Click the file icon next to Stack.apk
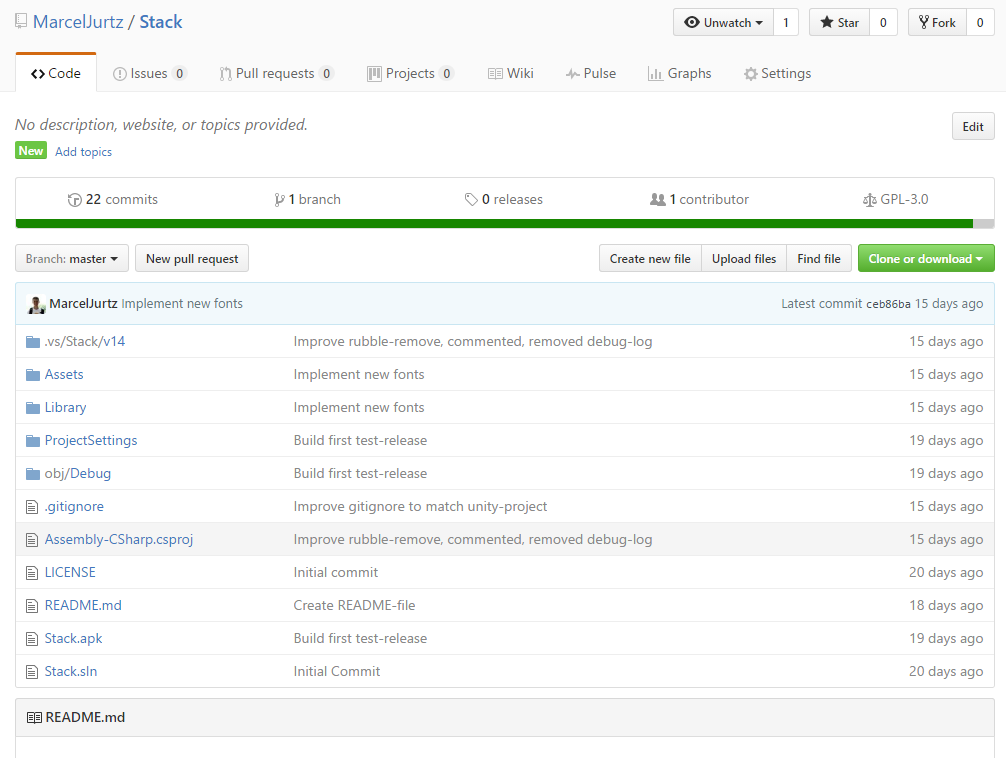Screen dimensions: 1006x758 pos(32,639)
